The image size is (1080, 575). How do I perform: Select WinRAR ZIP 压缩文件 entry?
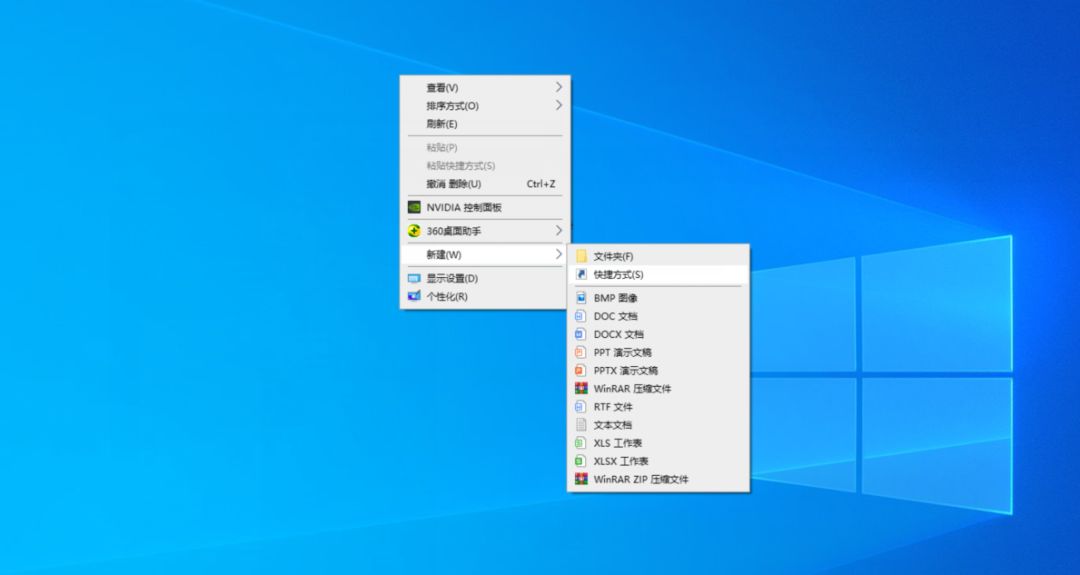pyautogui.click(x=640, y=479)
